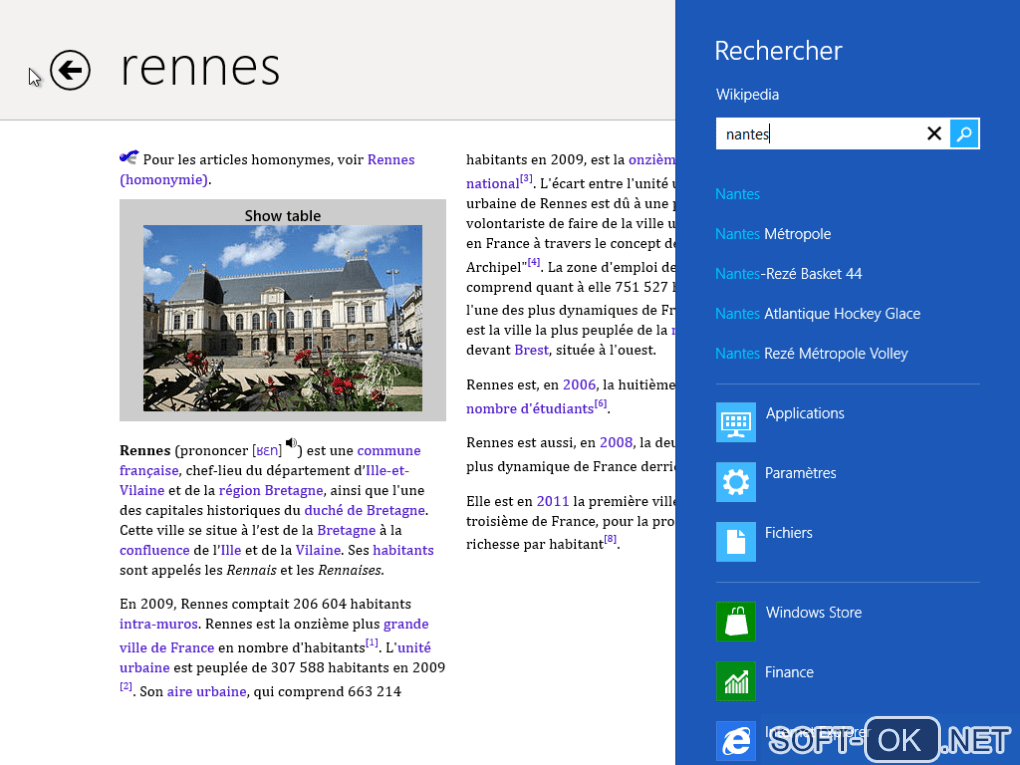The width and height of the screenshot is (1020, 765).
Task: Follow the habitants link
Action: tap(403, 550)
